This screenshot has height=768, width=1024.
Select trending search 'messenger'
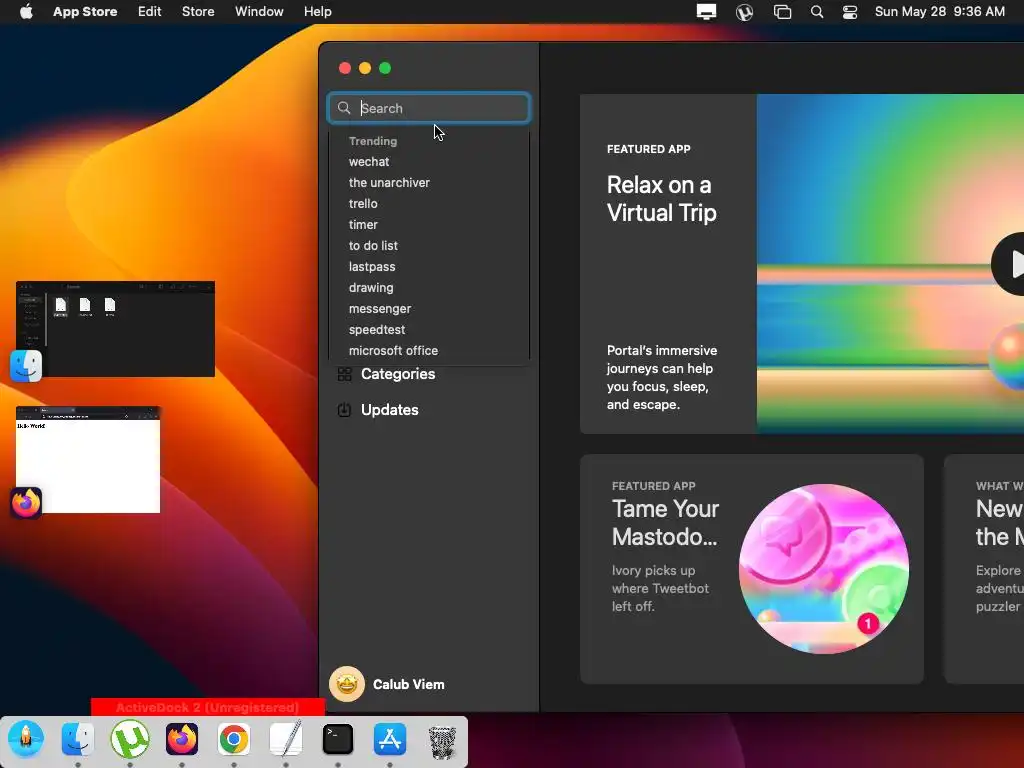coord(379,308)
